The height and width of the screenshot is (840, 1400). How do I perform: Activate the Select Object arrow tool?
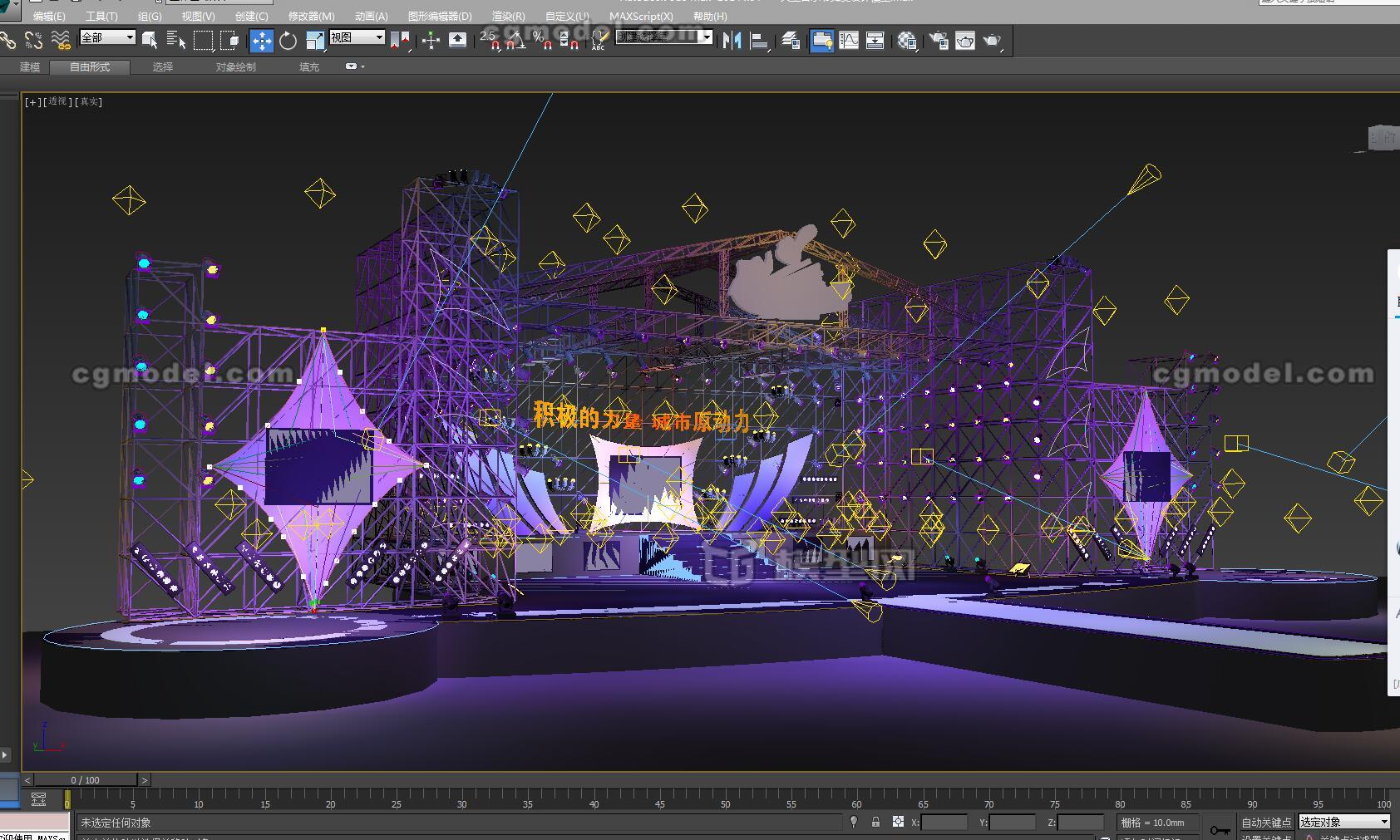150,40
